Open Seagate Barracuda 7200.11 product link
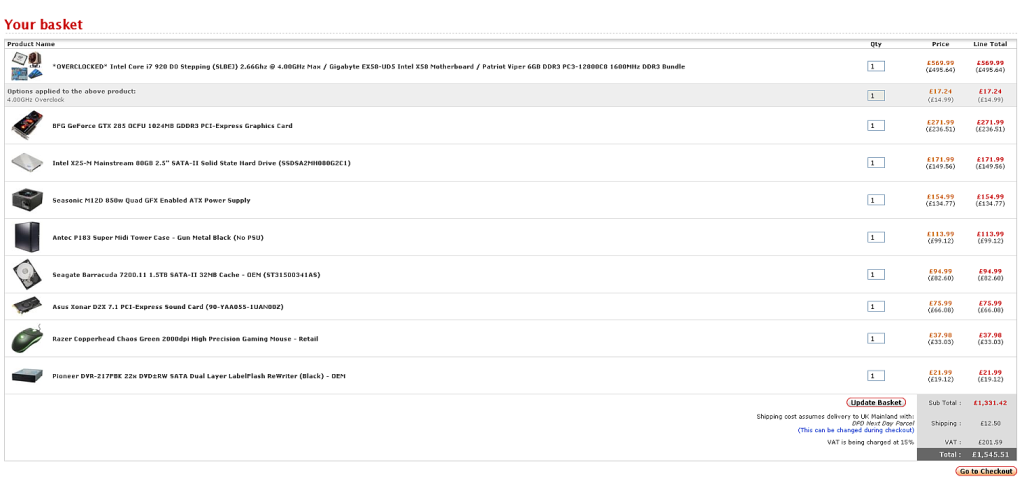1022x481 pixels. tap(186, 274)
